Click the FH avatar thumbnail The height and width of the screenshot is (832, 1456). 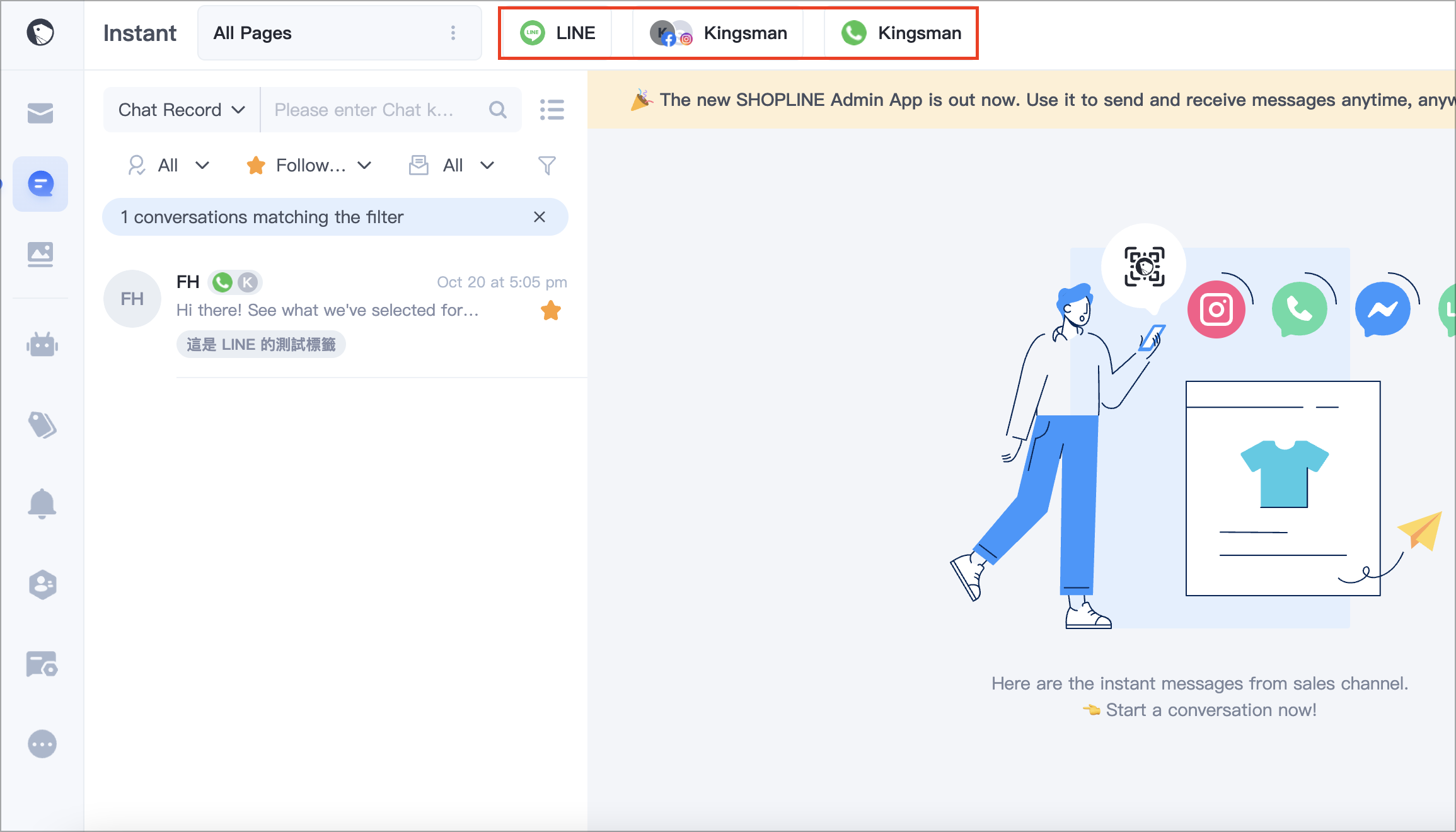pyautogui.click(x=132, y=299)
